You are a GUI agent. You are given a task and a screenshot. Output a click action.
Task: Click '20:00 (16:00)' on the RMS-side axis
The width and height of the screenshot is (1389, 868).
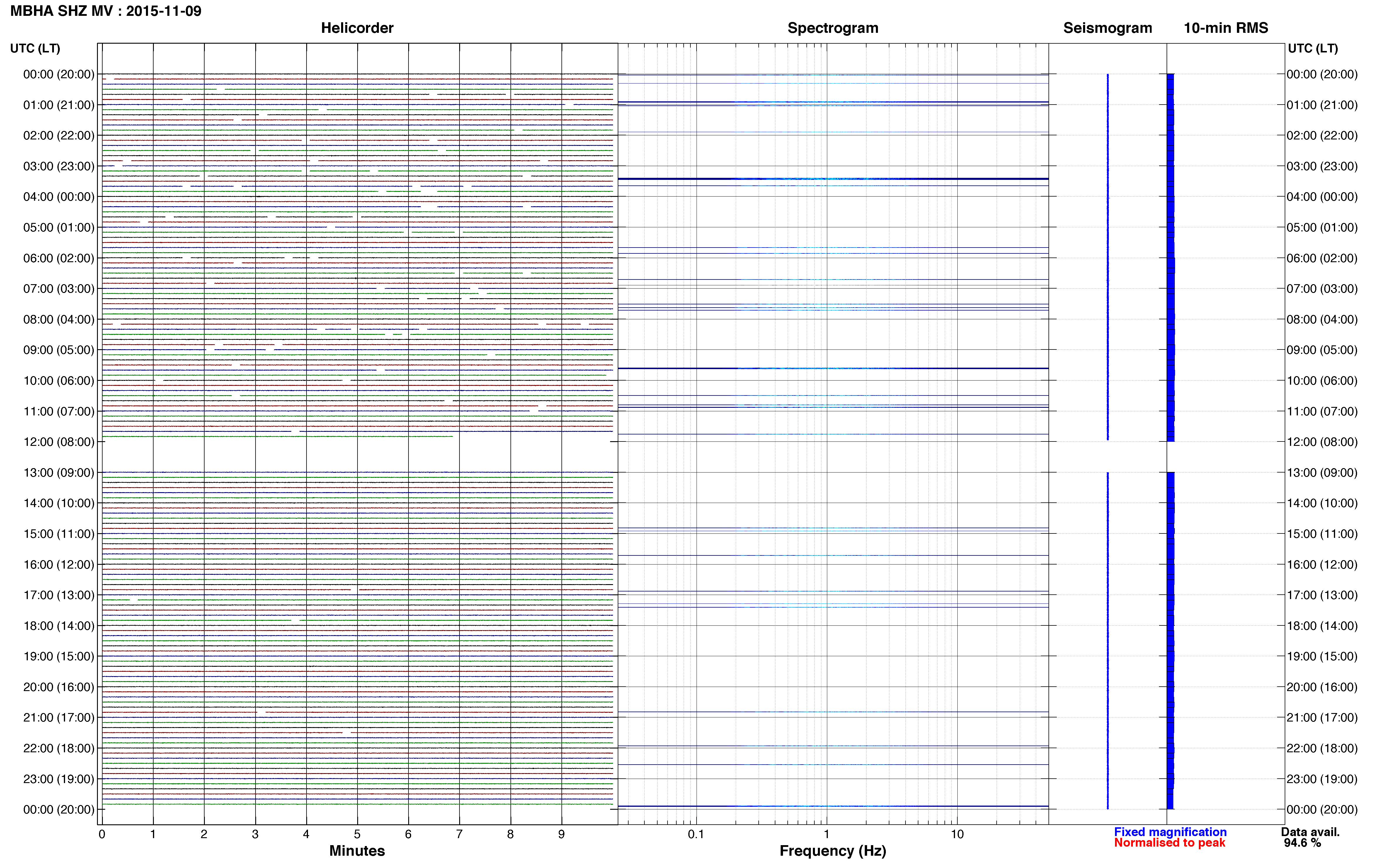click(1322, 687)
